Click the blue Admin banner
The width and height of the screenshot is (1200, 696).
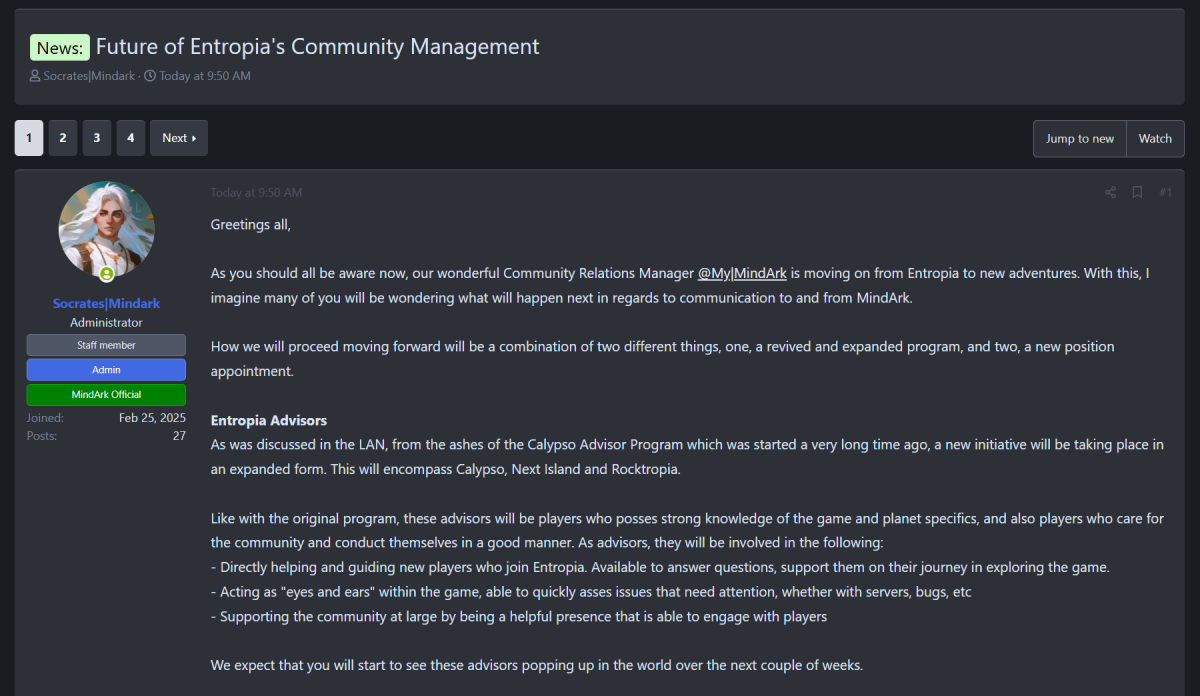pos(106,370)
